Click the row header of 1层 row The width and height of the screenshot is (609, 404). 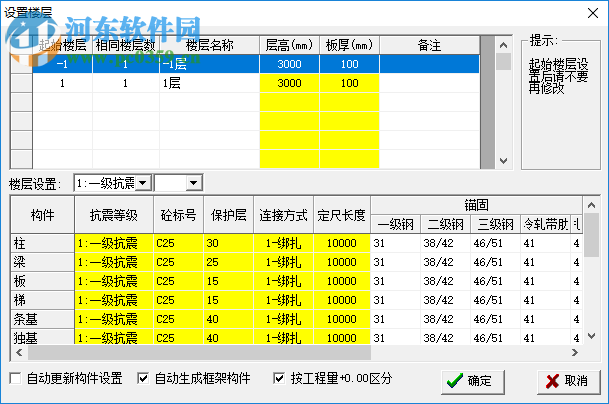21,83
